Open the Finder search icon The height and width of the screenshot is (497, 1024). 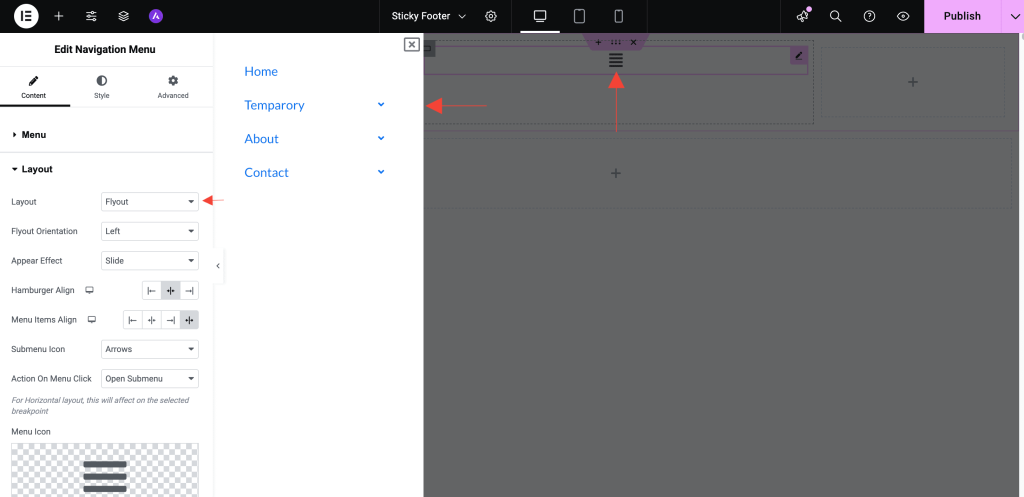[836, 16]
